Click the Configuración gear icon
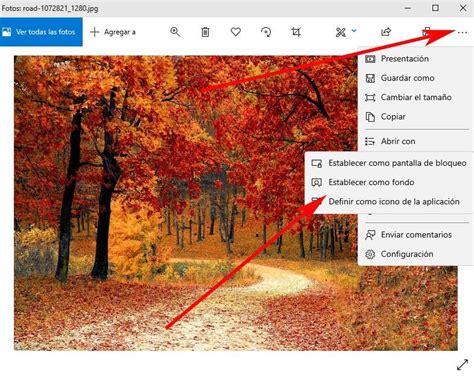474x378 pixels. click(370, 254)
